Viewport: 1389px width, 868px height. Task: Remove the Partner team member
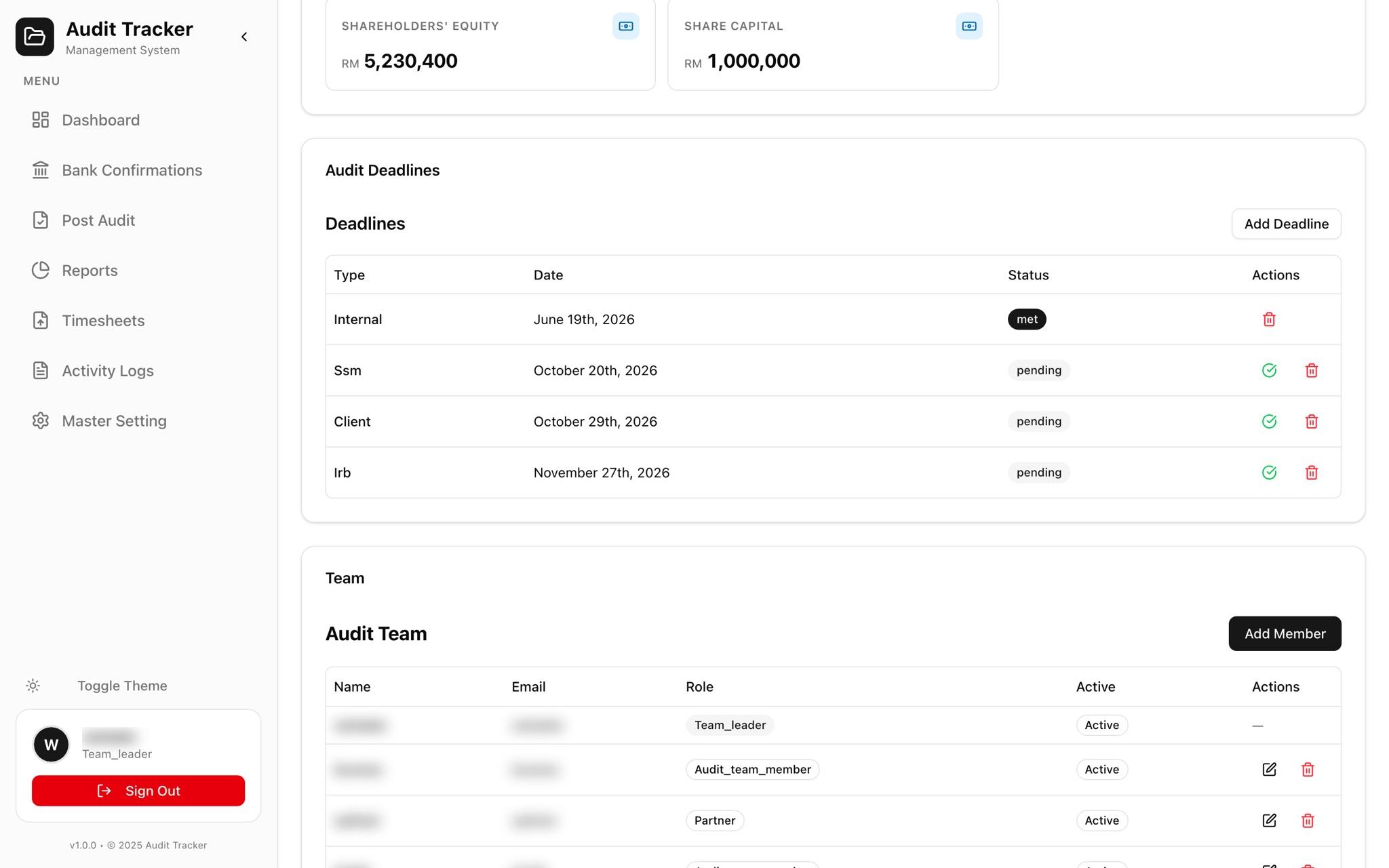pos(1308,821)
